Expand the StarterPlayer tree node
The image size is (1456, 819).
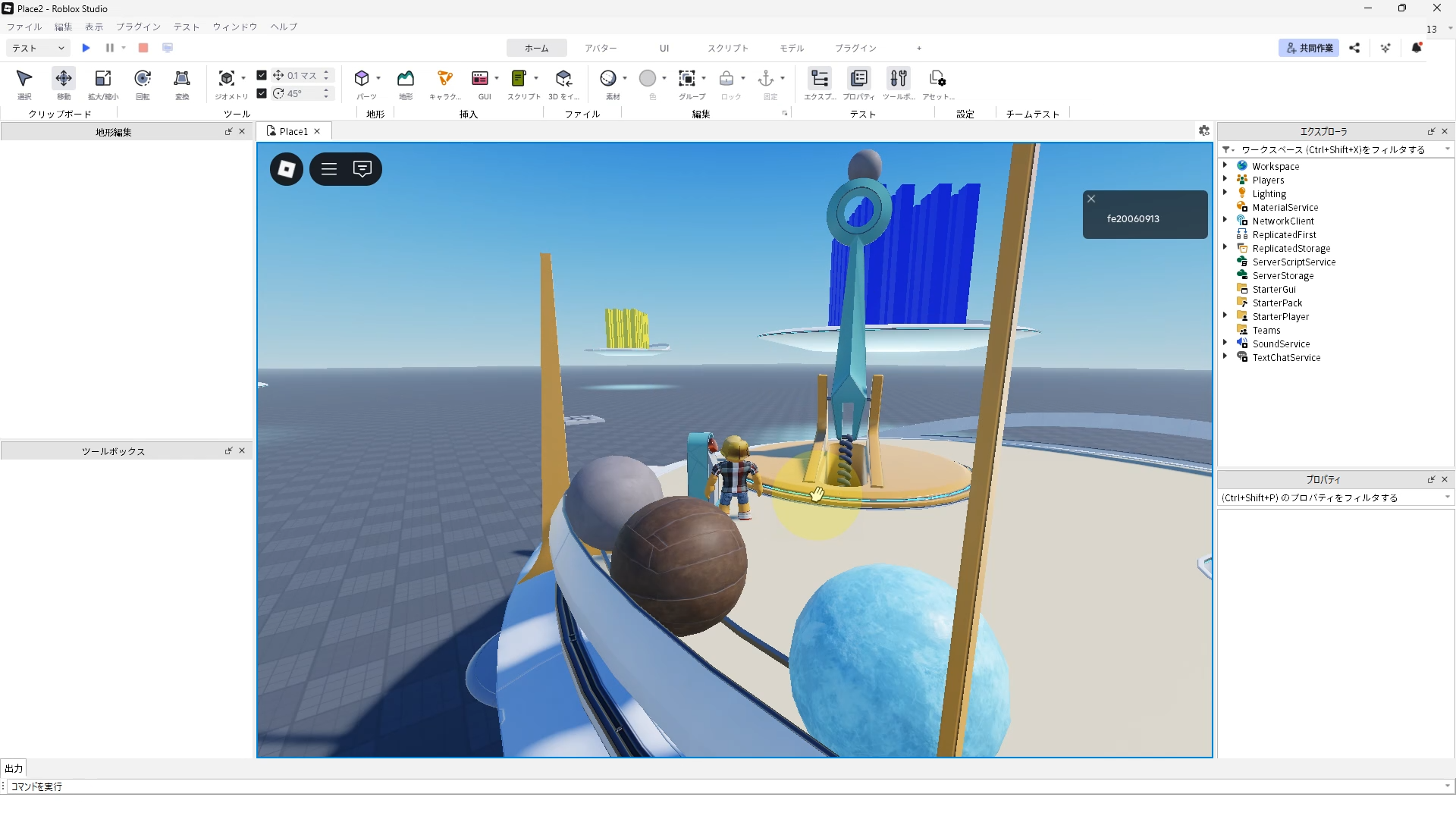(x=1225, y=315)
